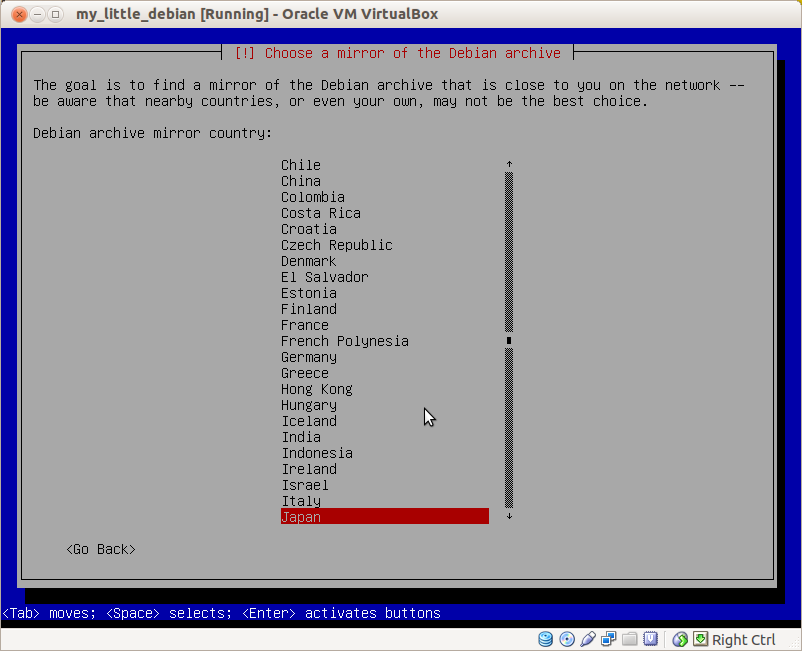802x651 pixels.
Task: Maximize the VirtualBox window
Action: 55,14
